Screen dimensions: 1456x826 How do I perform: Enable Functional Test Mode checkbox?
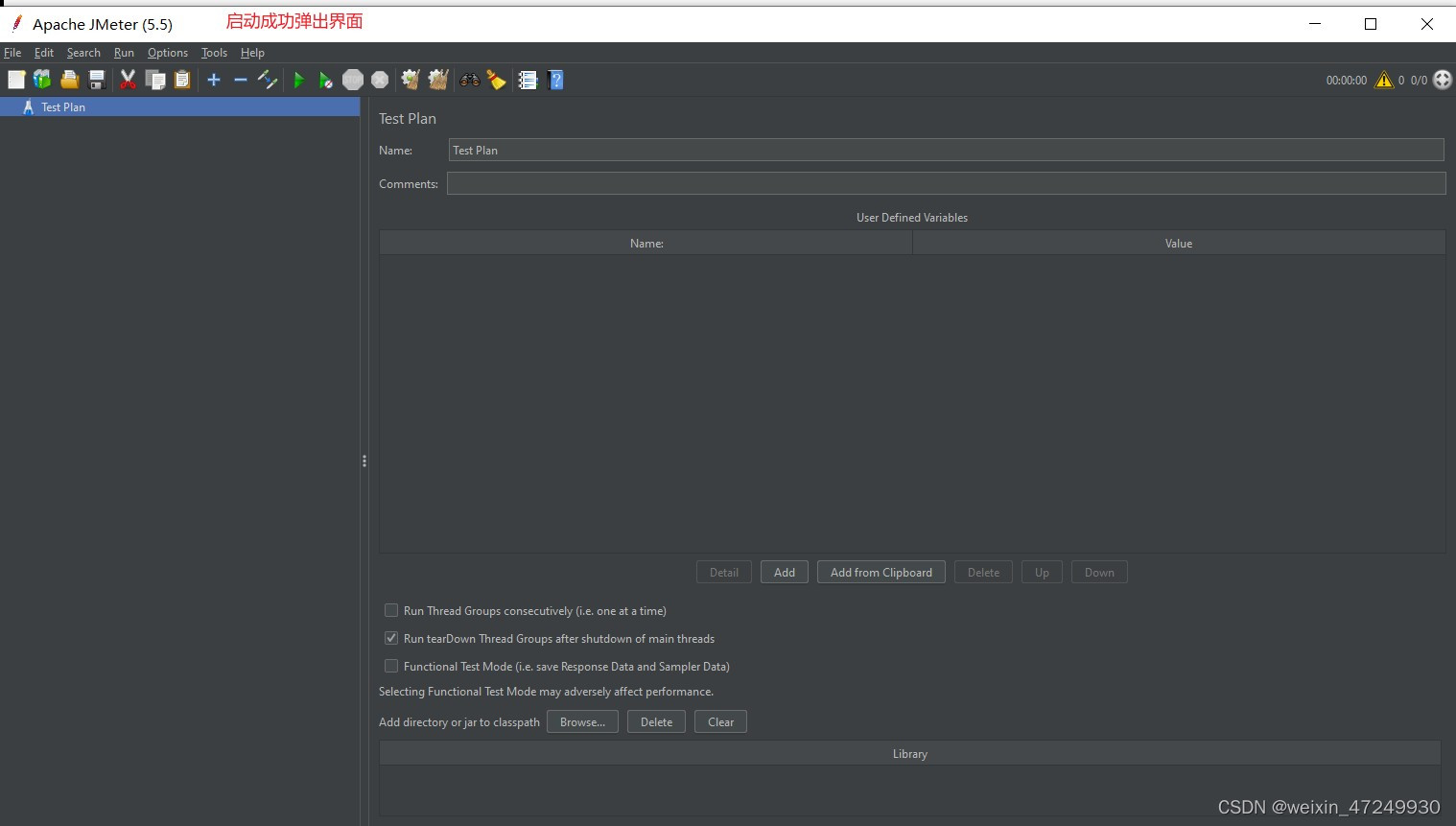(x=391, y=666)
